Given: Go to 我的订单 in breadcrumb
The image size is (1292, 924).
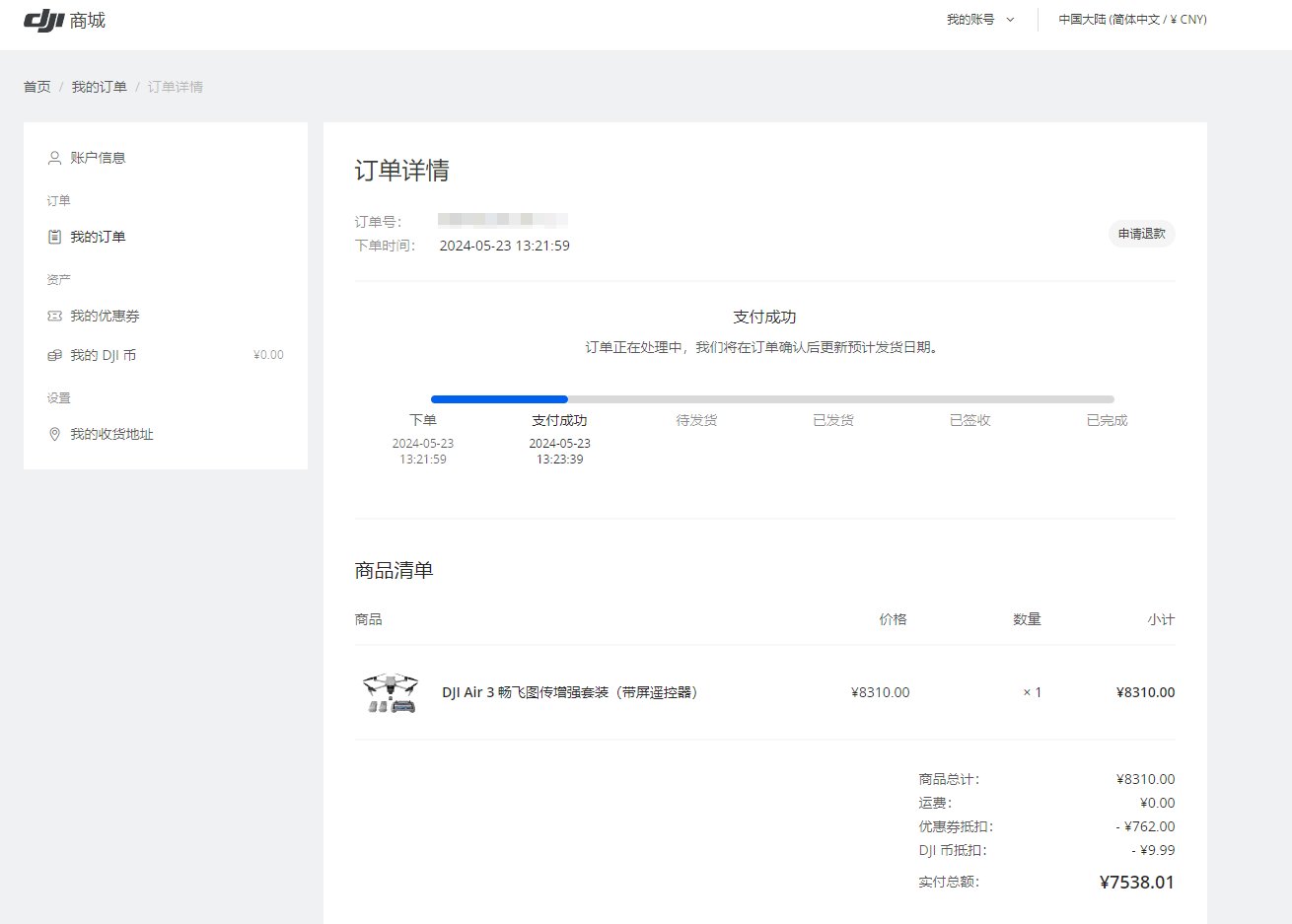Looking at the screenshot, I should [x=99, y=87].
